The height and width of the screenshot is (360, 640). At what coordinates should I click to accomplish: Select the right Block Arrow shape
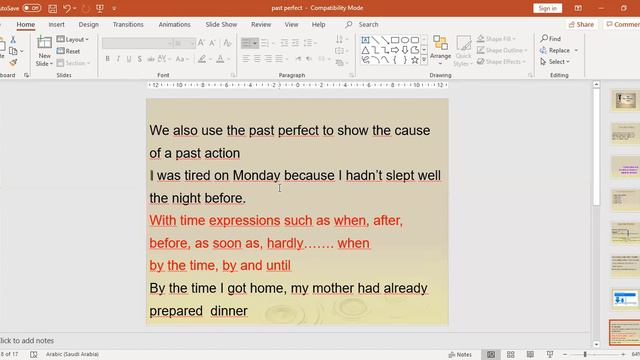pyautogui.click(x=395, y=50)
